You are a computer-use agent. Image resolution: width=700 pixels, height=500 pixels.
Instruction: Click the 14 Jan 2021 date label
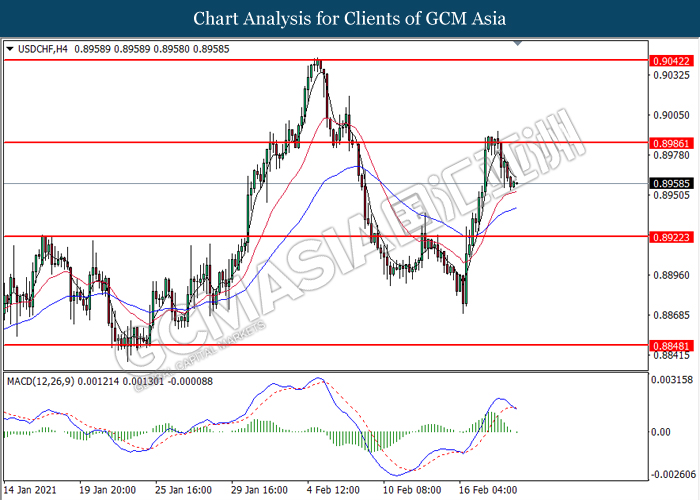tap(32, 491)
